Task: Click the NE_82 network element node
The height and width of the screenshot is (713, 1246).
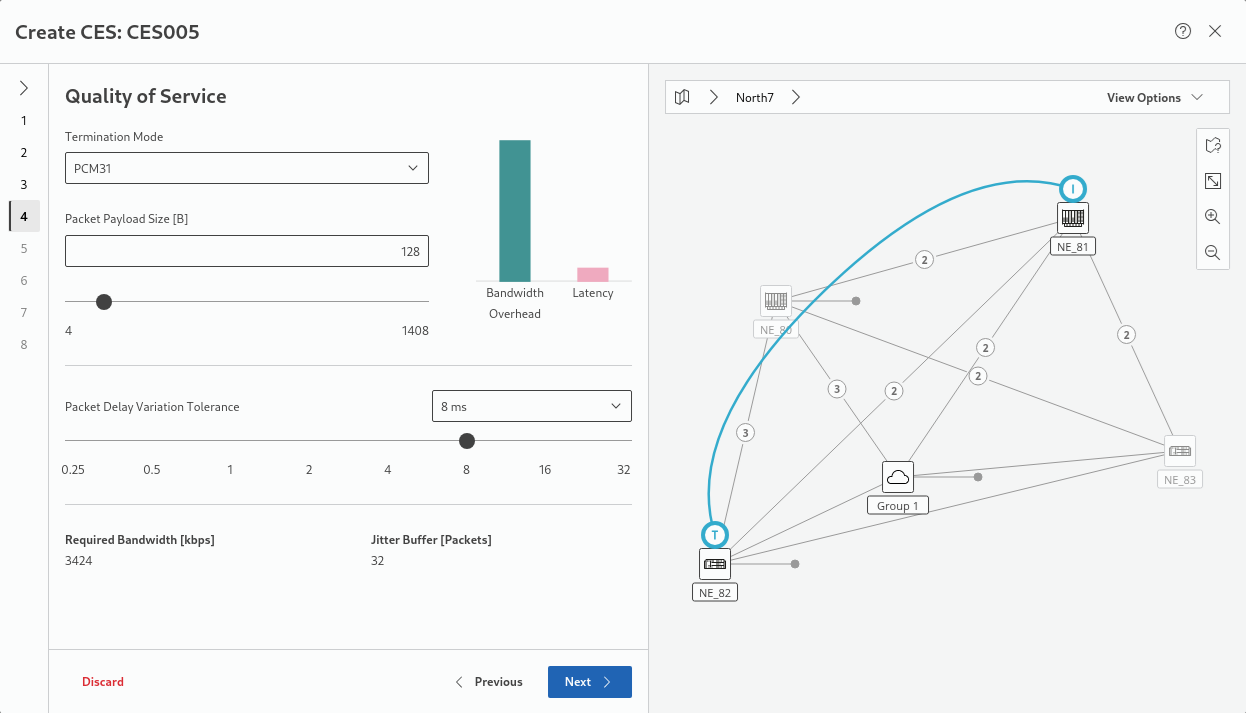Action: pyautogui.click(x=715, y=564)
